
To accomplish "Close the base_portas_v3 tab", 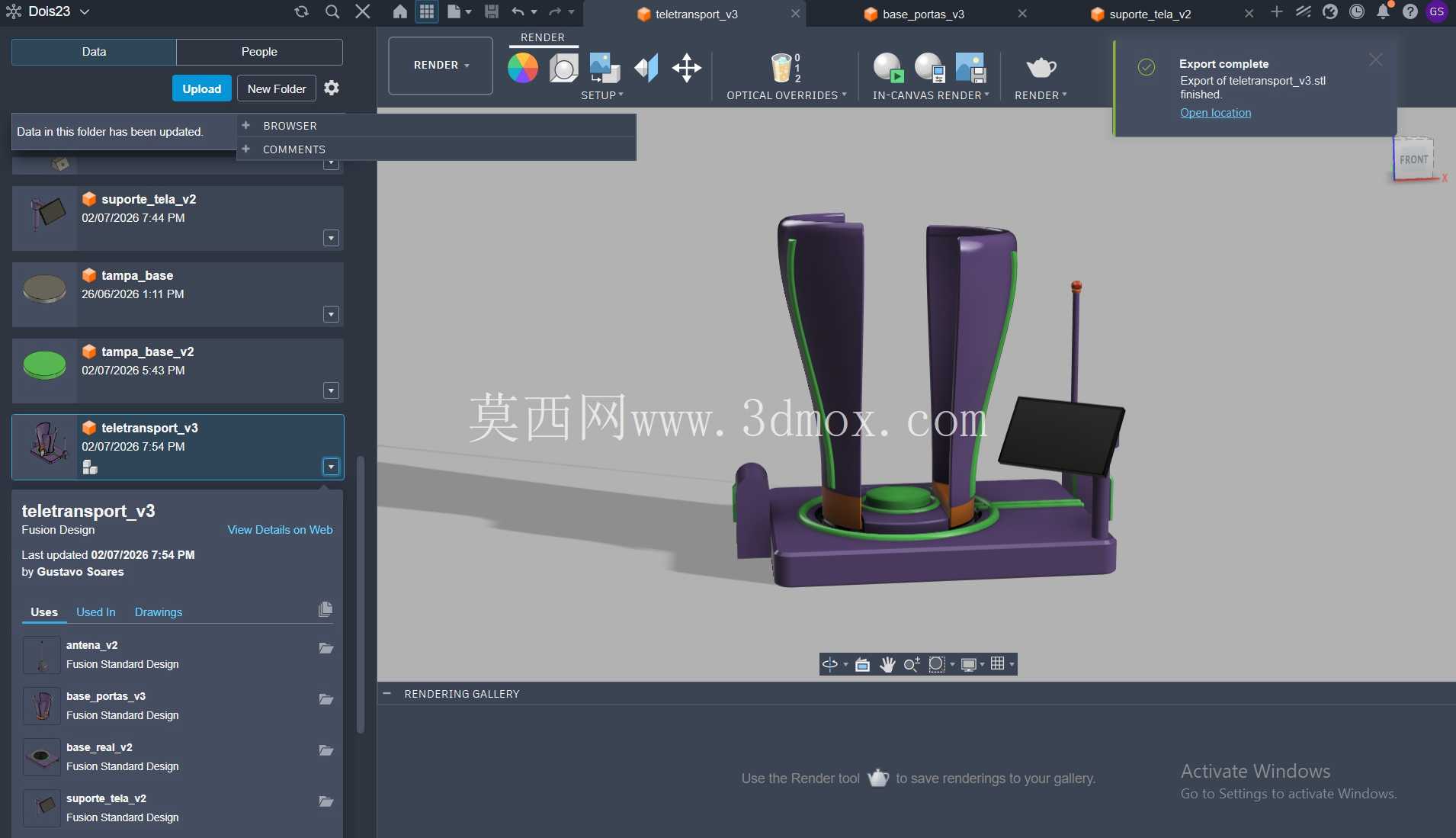I will point(1022,14).
